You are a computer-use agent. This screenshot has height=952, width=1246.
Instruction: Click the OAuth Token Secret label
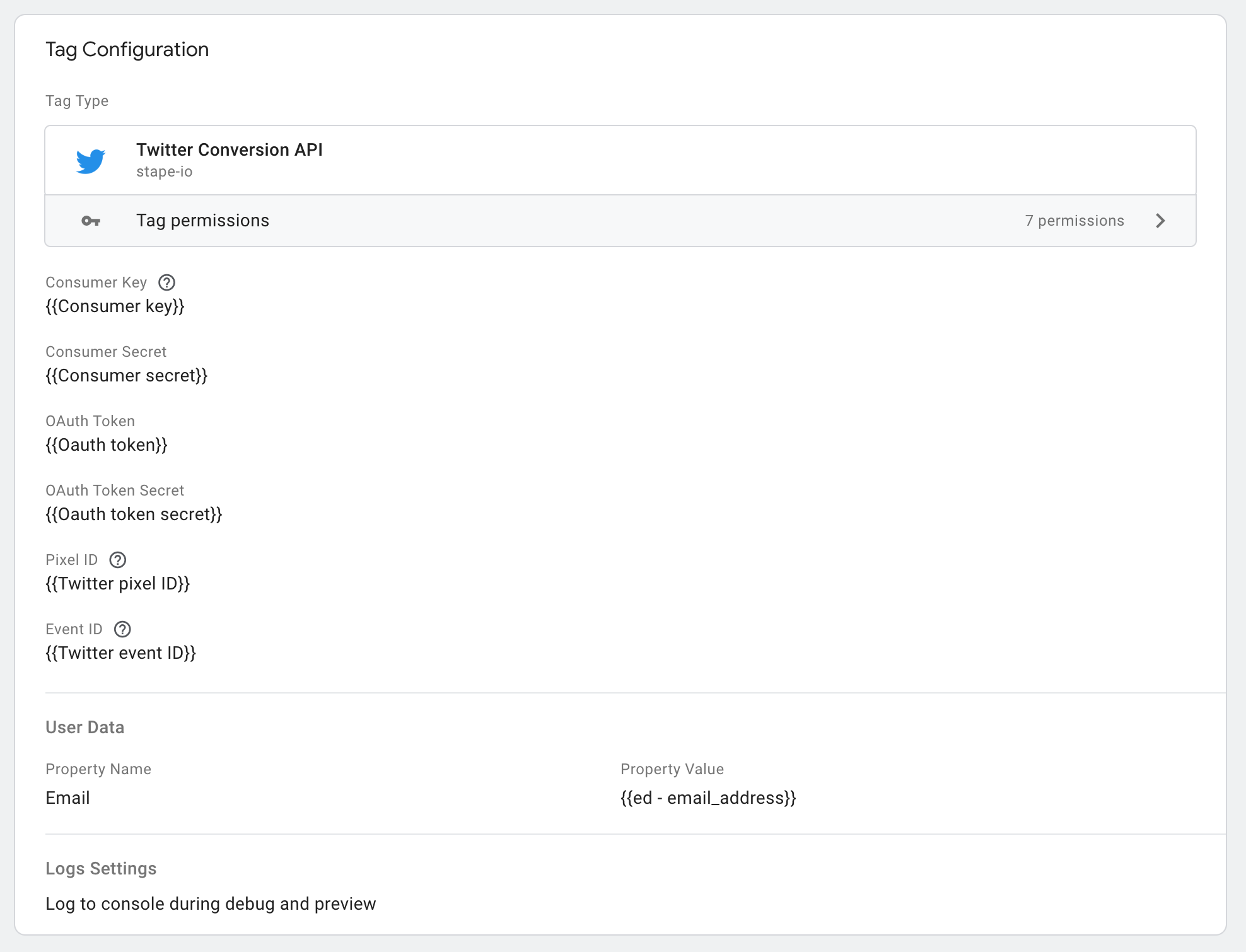coord(115,491)
